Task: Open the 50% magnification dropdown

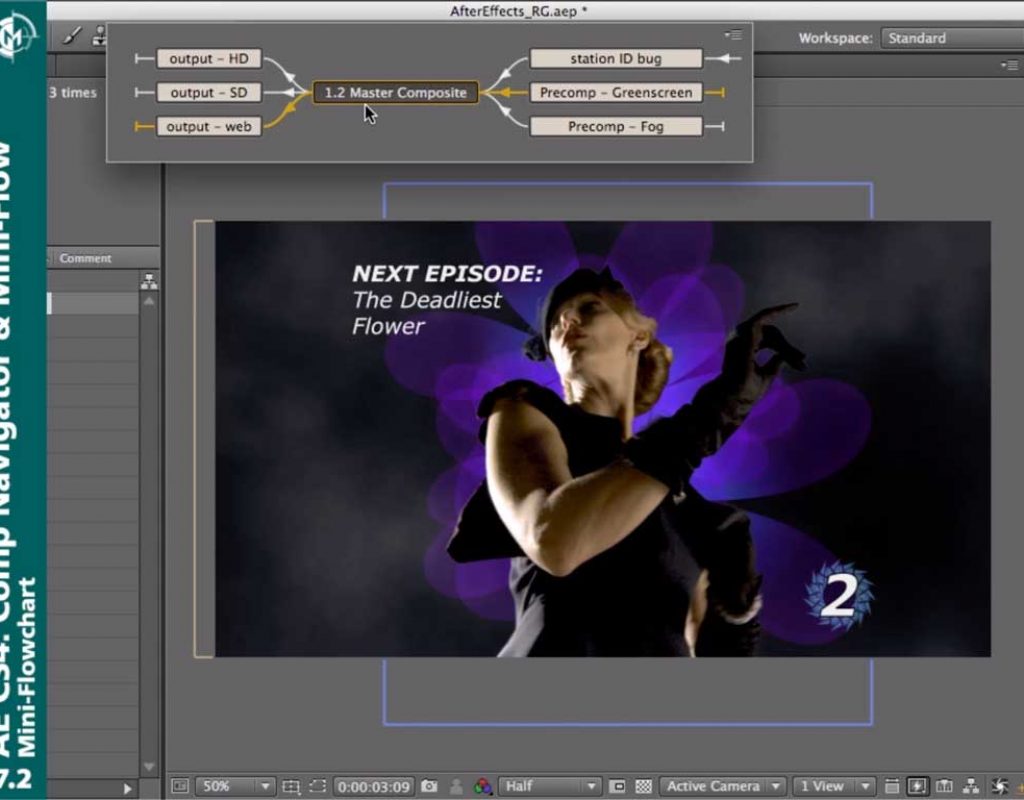Action: (235, 786)
